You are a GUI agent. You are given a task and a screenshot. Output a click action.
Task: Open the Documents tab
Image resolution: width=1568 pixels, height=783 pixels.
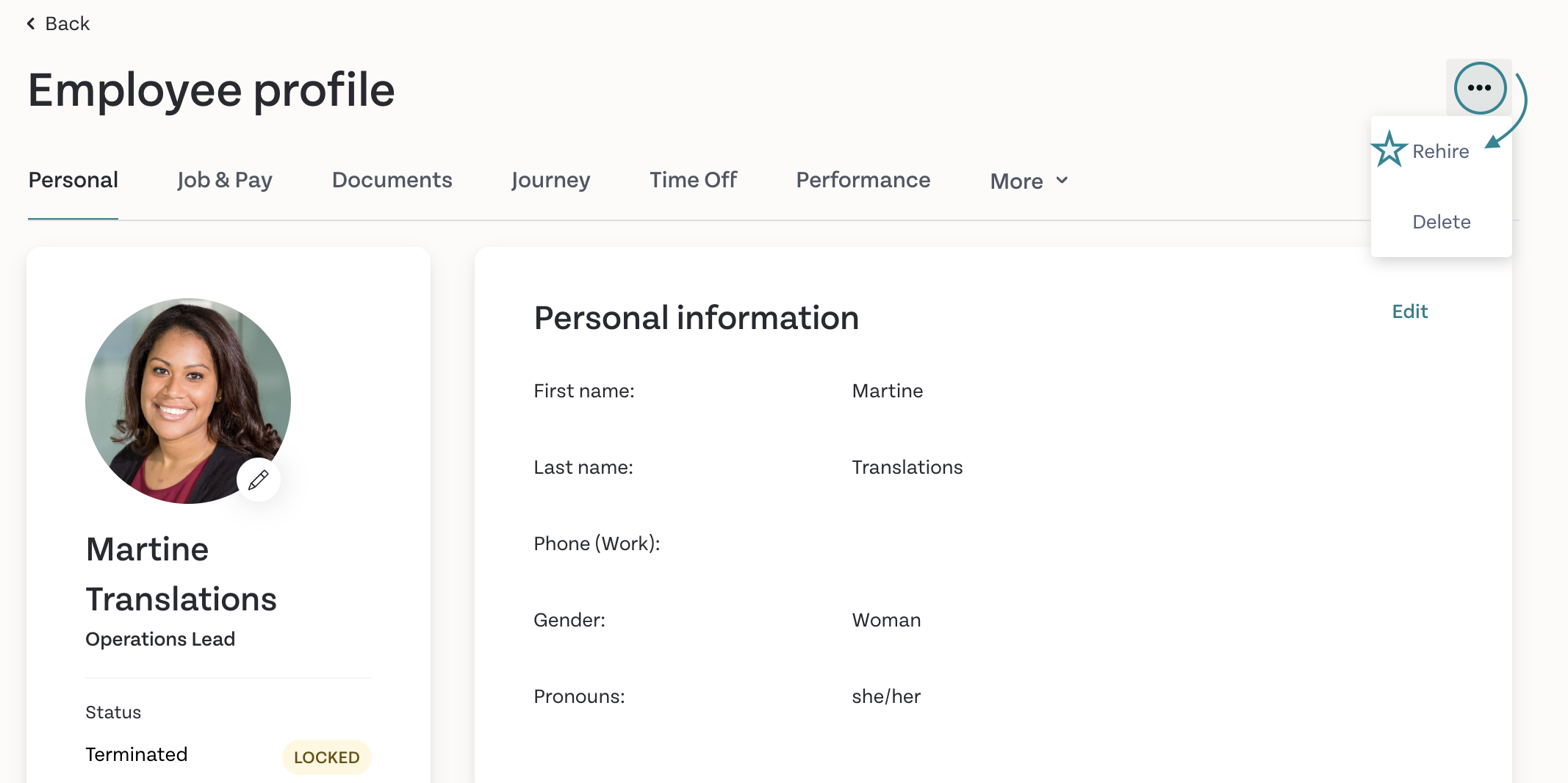392,180
